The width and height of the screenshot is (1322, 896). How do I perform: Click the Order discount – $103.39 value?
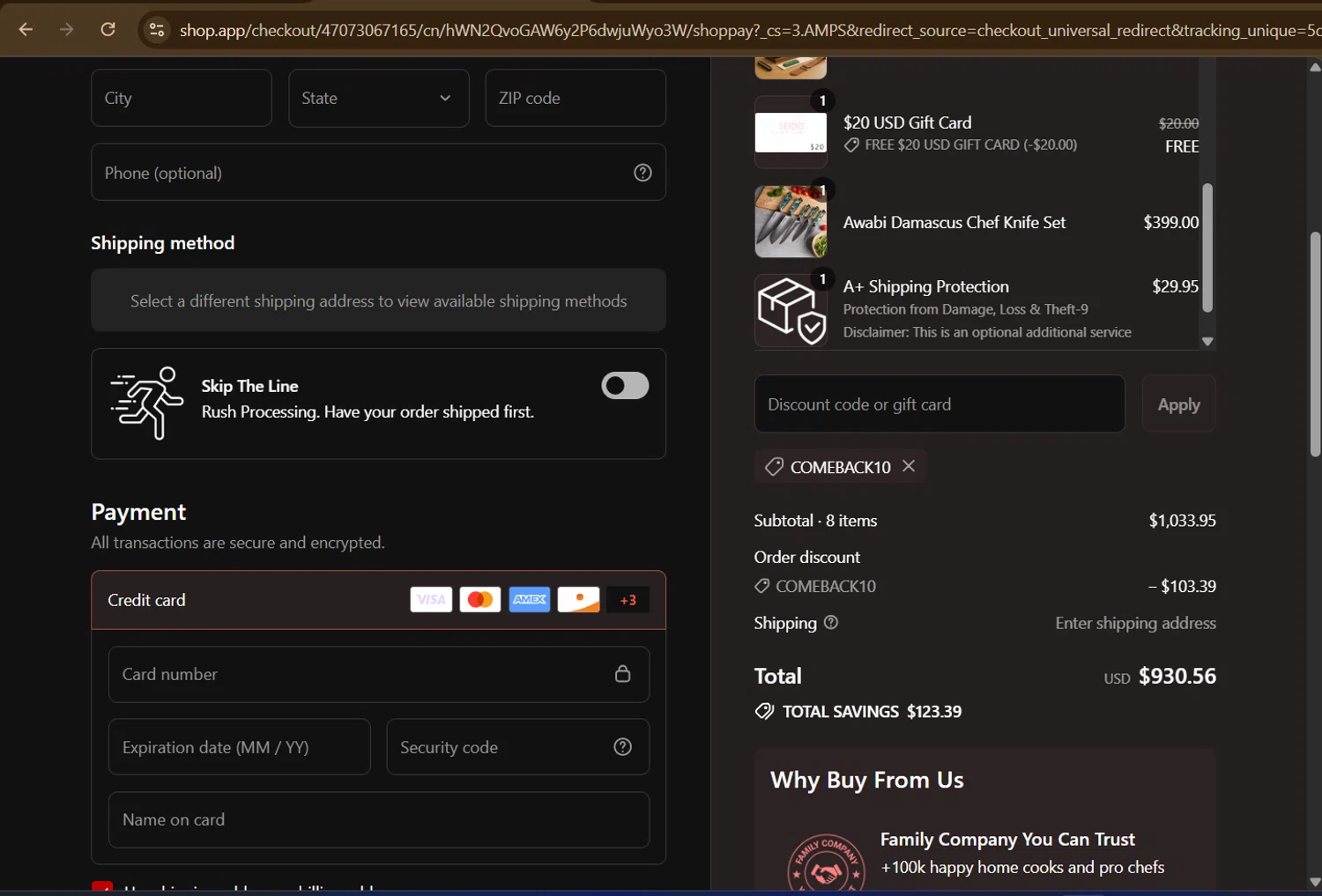coord(1182,586)
